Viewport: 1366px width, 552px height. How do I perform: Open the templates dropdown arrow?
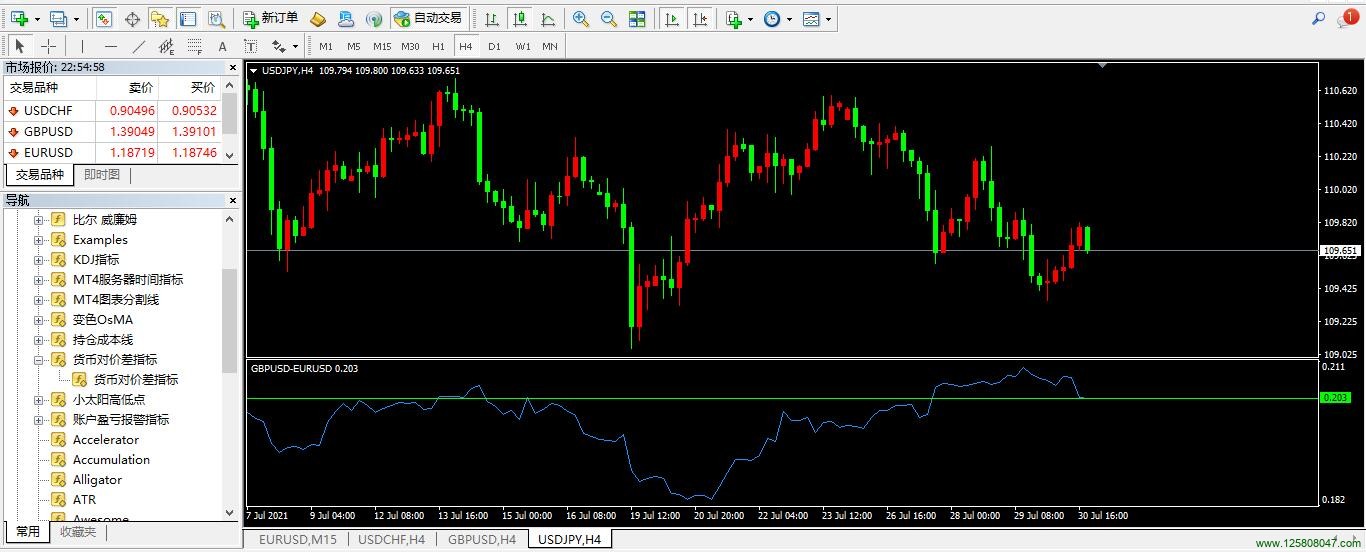[x=829, y=19]
